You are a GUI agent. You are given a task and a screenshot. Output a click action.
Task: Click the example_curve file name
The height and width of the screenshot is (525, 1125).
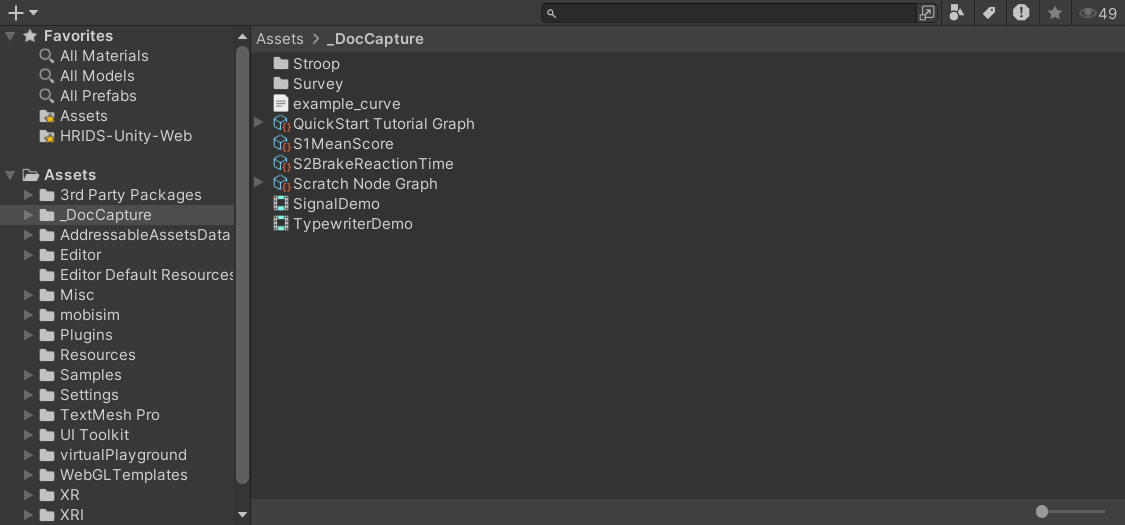pos(347,104)
